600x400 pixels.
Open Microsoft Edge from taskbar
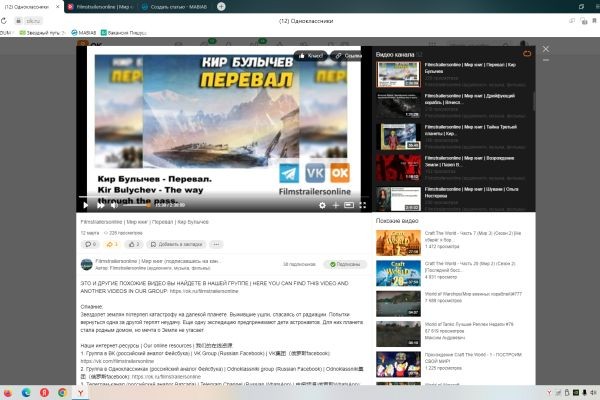tap(26, 393)
